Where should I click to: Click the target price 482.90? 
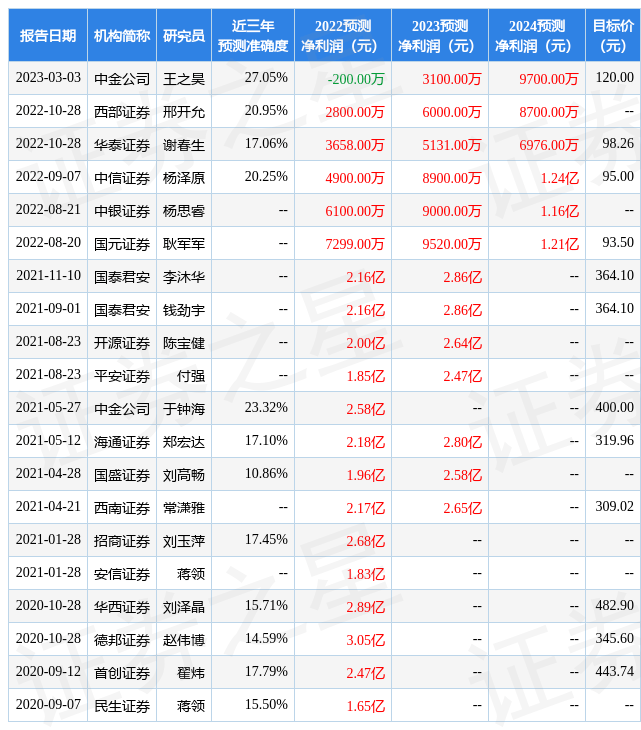[x=614, y=606]
